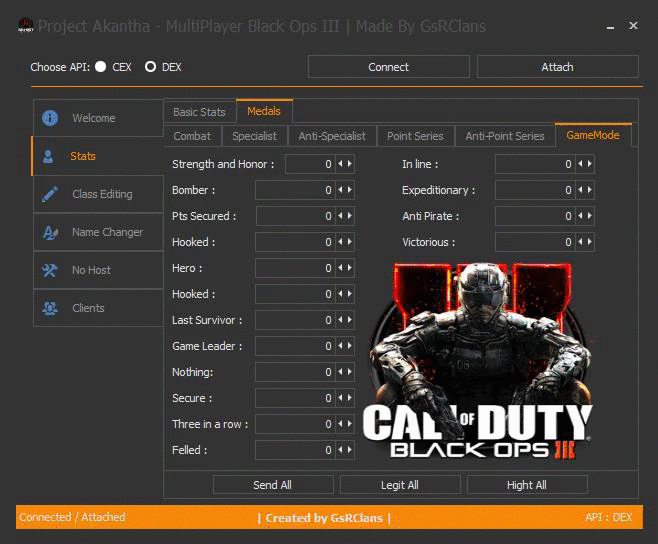Click the Class Editing pencil icon
Viewport: 658px width, 544px height.
tap(50, 194)
